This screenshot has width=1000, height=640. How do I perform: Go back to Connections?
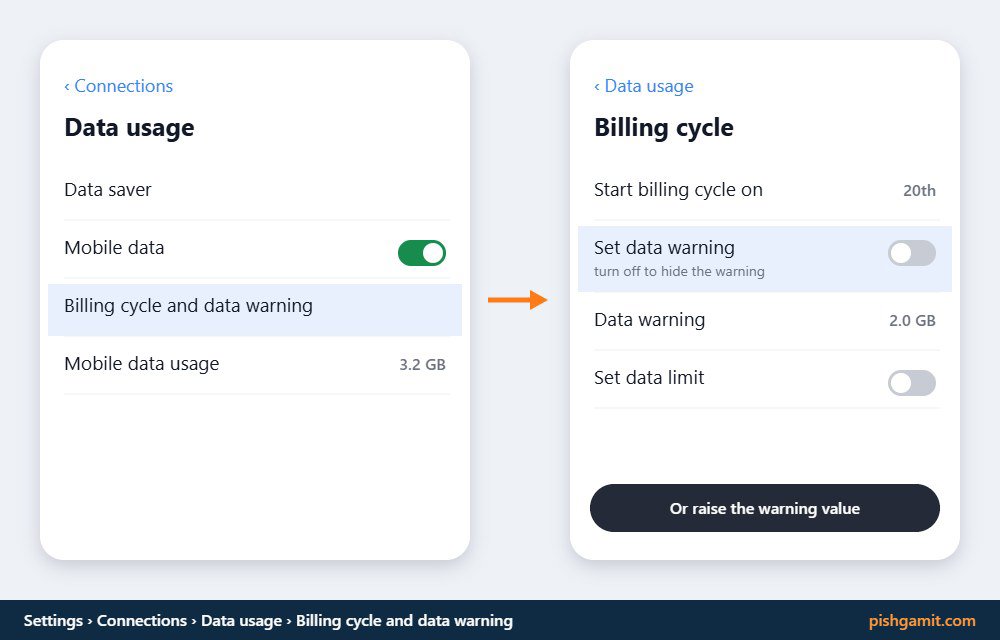click(x=119, y=86)
